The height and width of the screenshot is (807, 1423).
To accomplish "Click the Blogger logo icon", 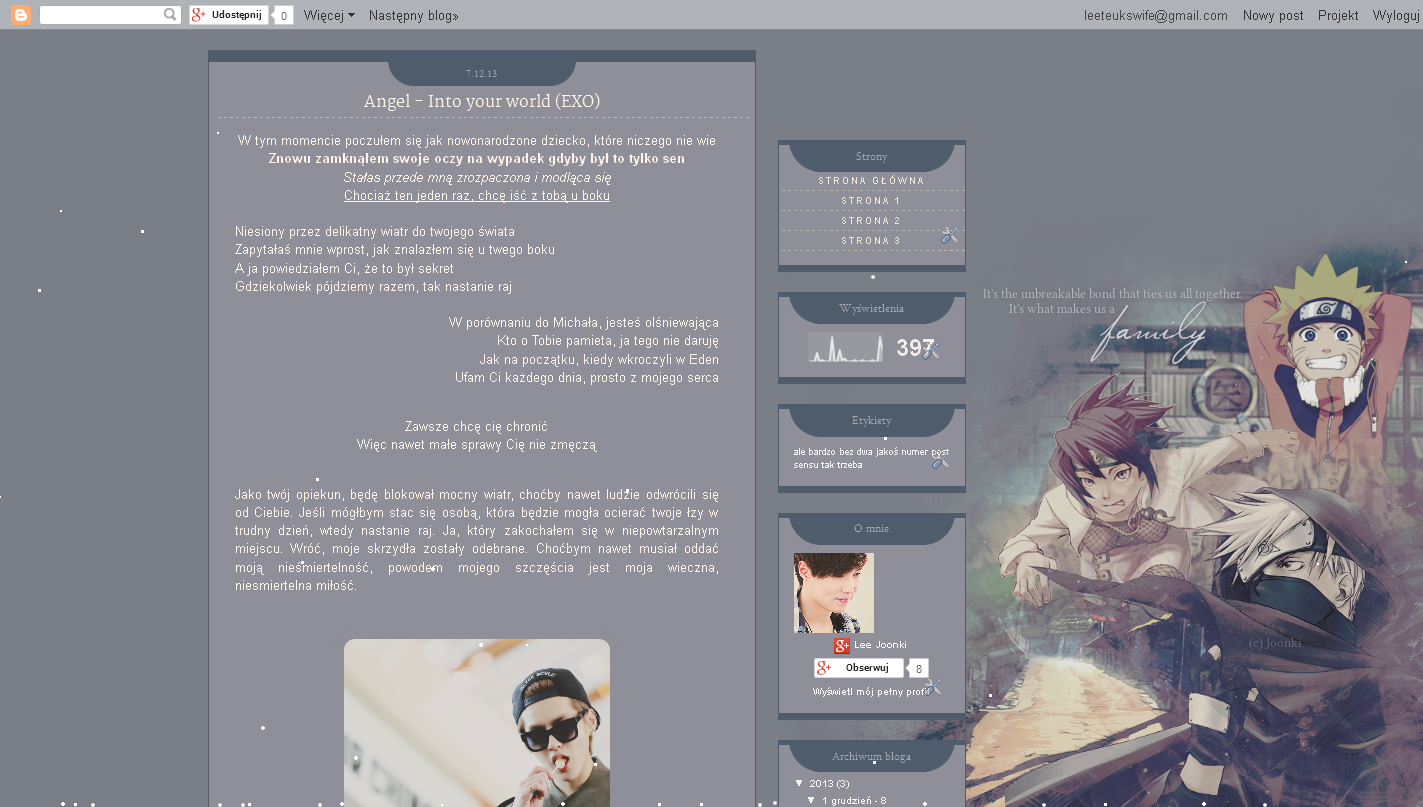I will click(x=21, y=15).
